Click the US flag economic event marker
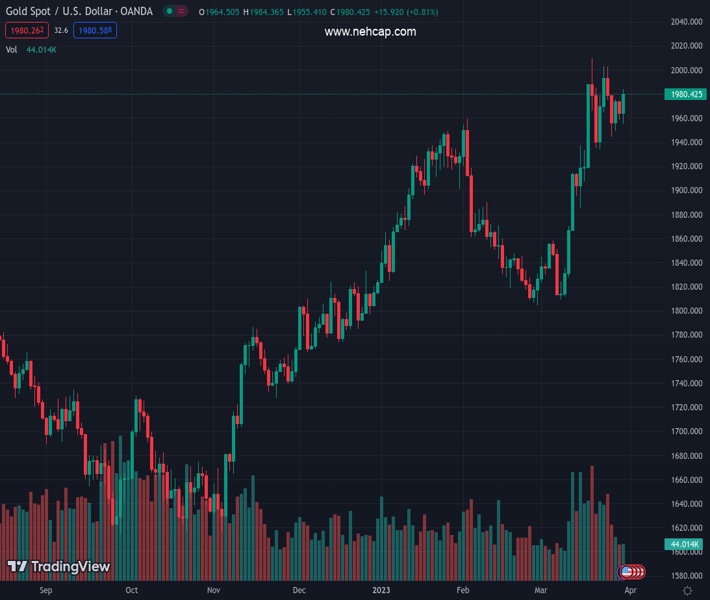Image resolution: width=710 pixels, height=600 pixels. [627, 572]
